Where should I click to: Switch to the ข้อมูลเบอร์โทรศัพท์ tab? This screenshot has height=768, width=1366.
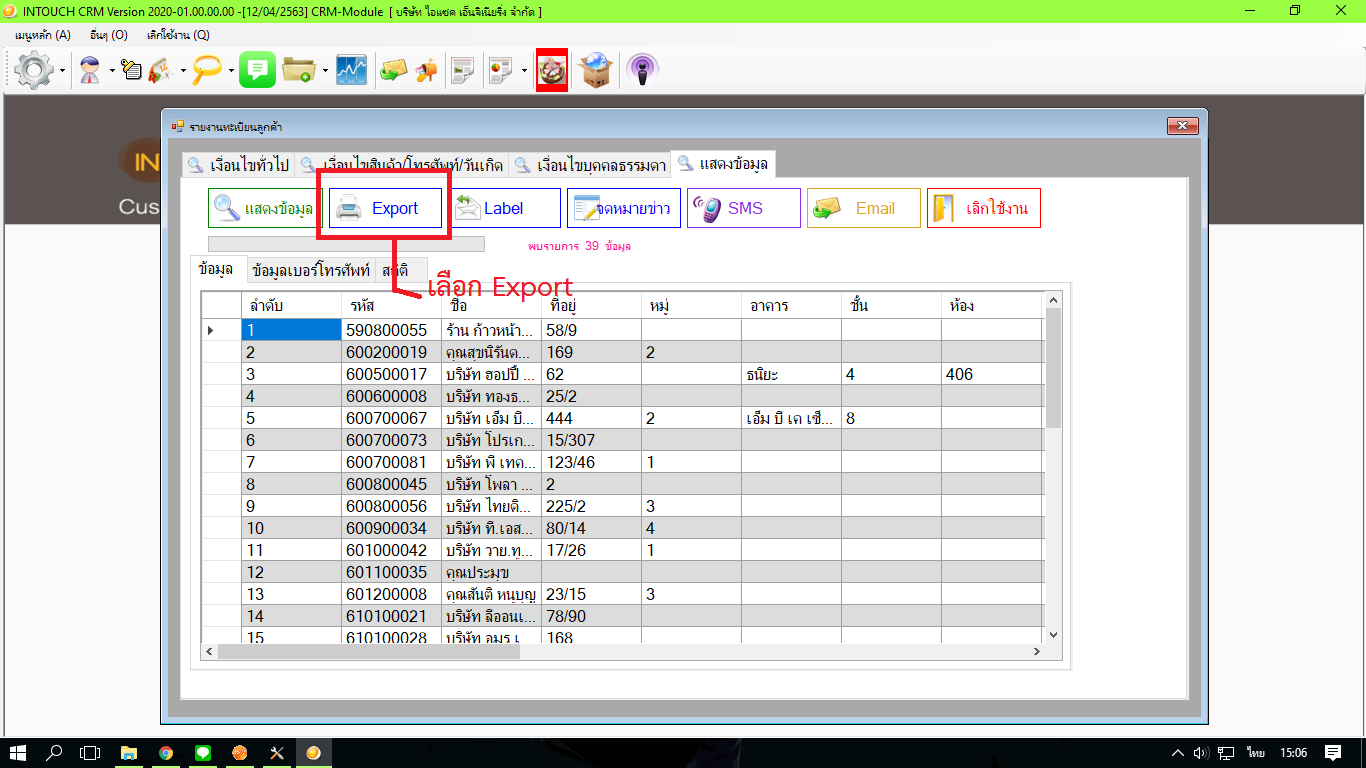(x=311, y=270)
